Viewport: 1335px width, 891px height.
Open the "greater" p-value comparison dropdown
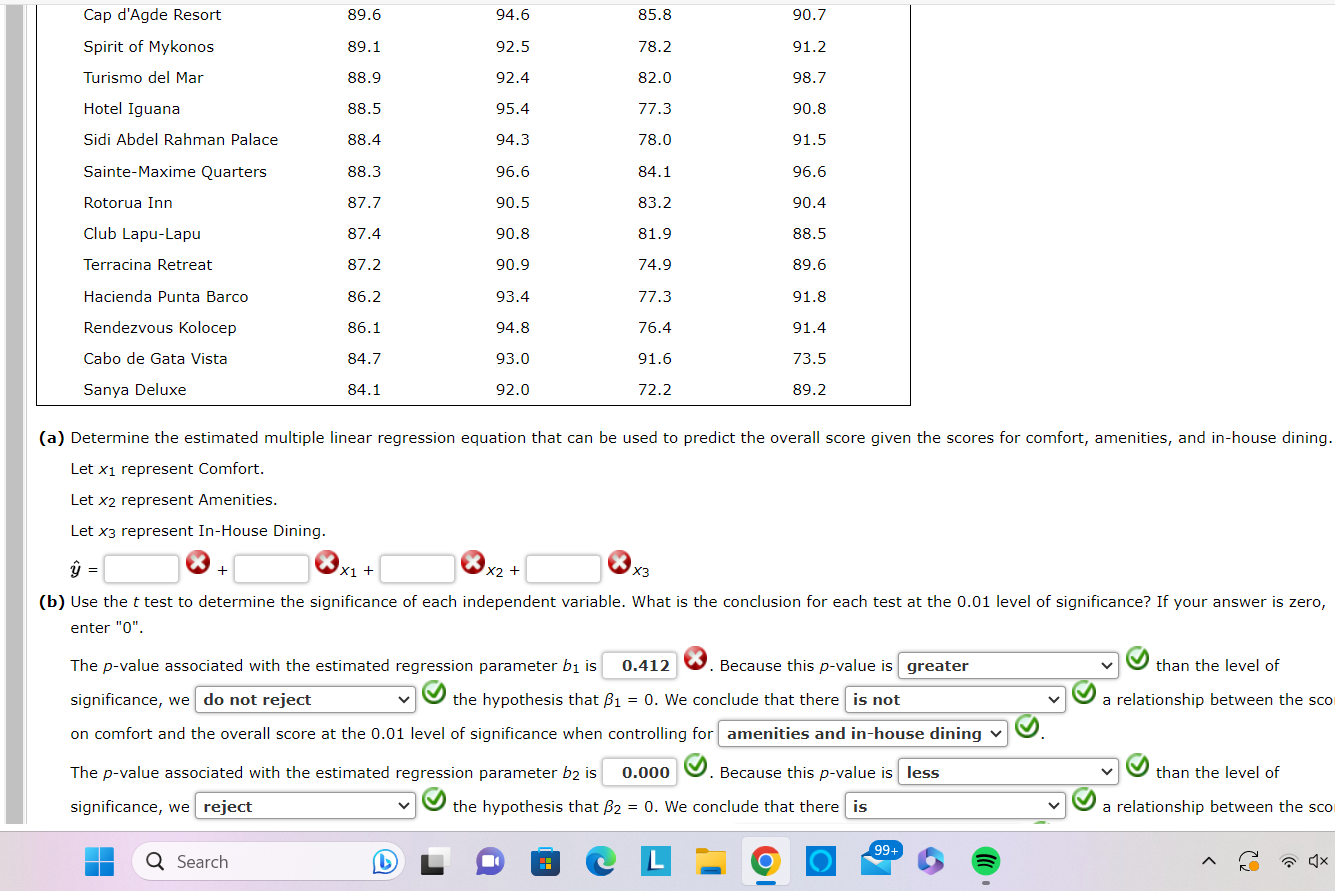[1007, 665]
